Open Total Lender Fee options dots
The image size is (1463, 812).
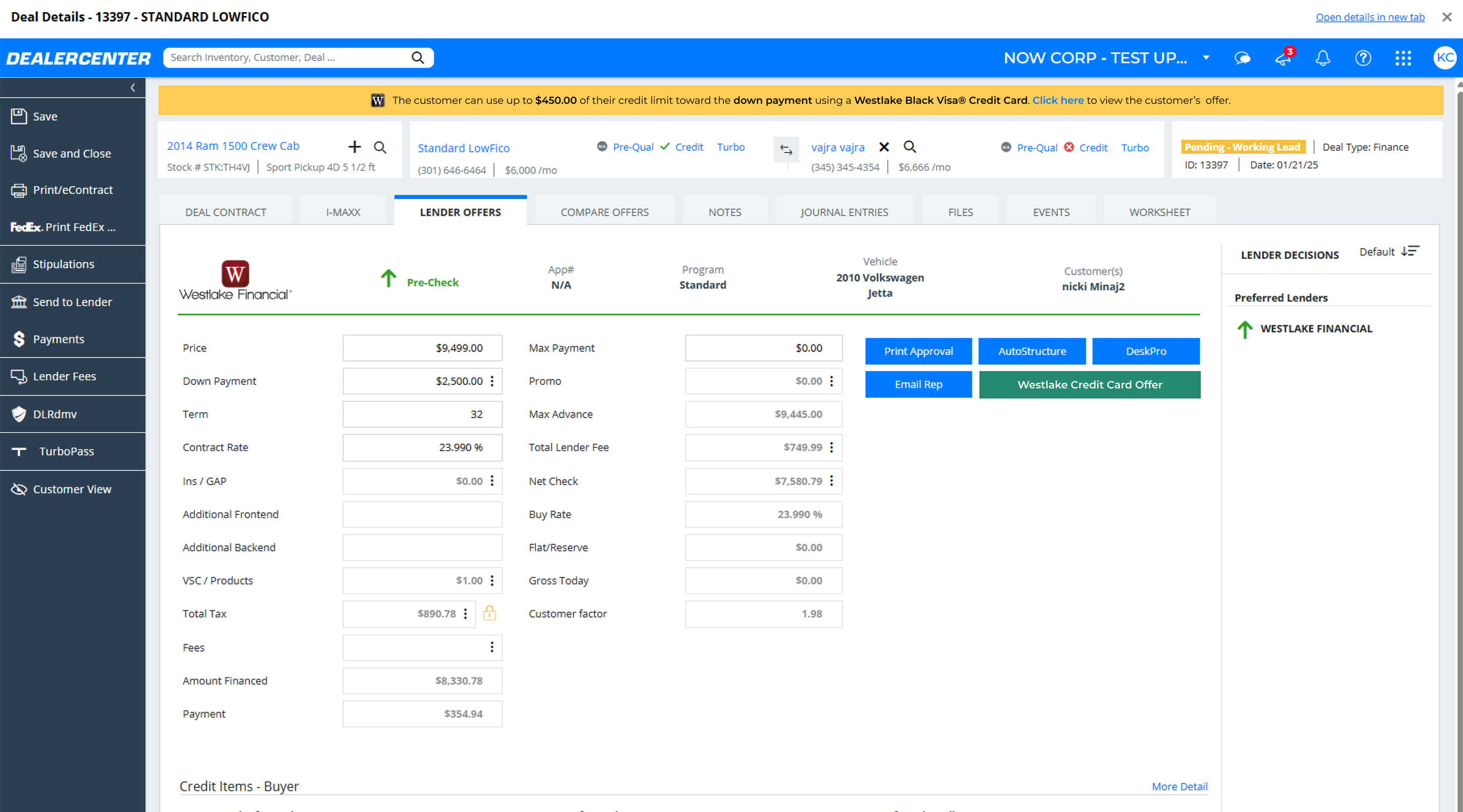pos(831,447)
